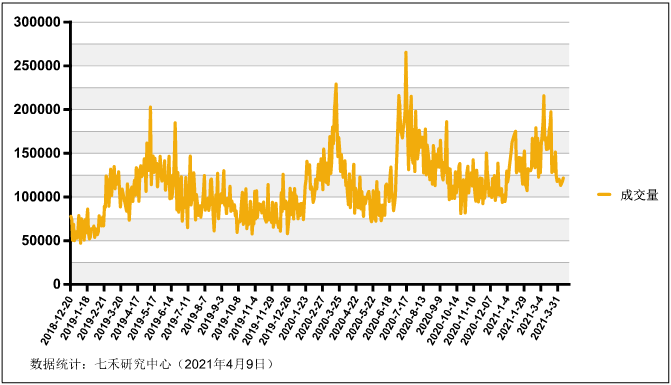This screenshot has width=671, height=385.
Task: Select the 100000 y-axis value
Action: [x=37, y=197]
